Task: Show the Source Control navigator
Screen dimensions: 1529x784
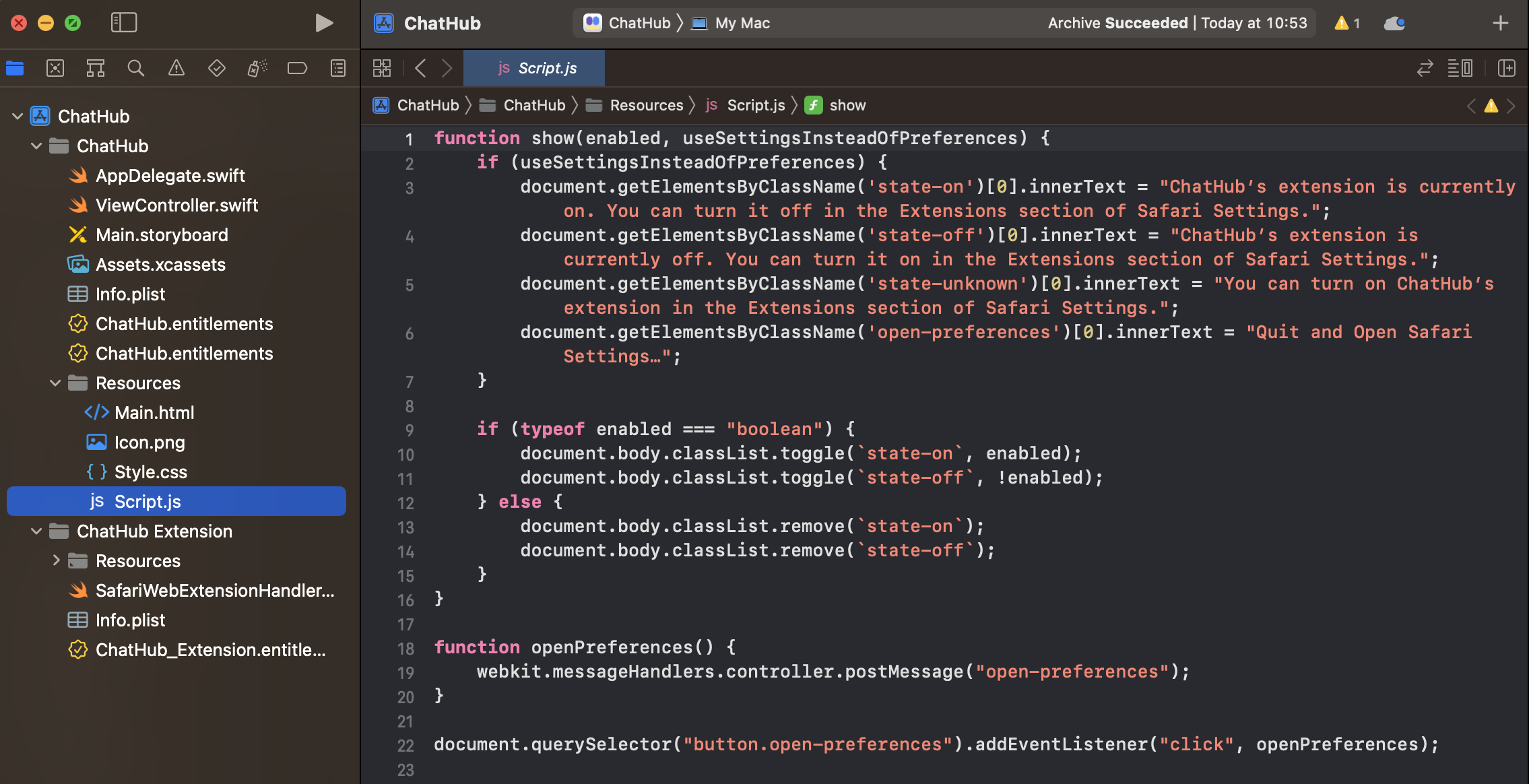Action: 55,68
